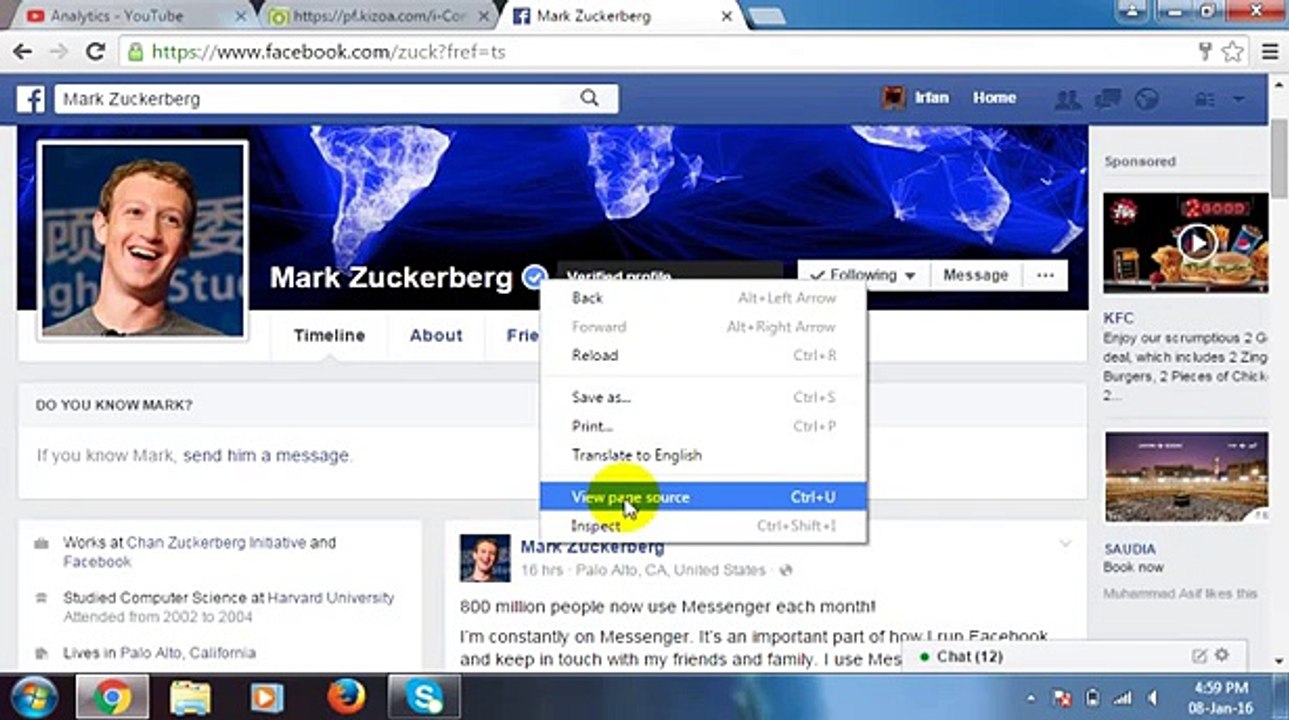This screenshot has height=720, width=1289.
Task: Open the Chat (12) bar
Action: (1074, 656)
